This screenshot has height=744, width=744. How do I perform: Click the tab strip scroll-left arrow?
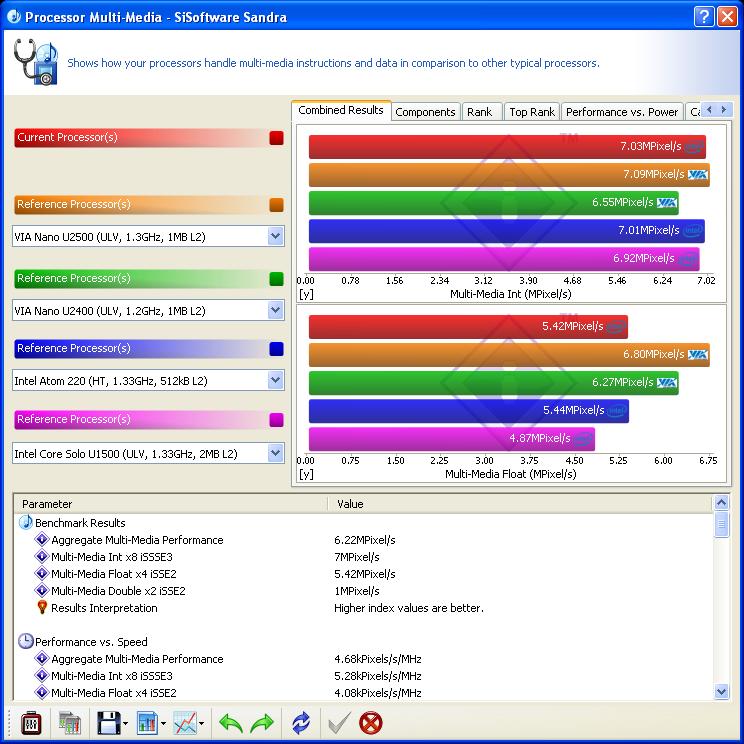(x=709, y=110)
